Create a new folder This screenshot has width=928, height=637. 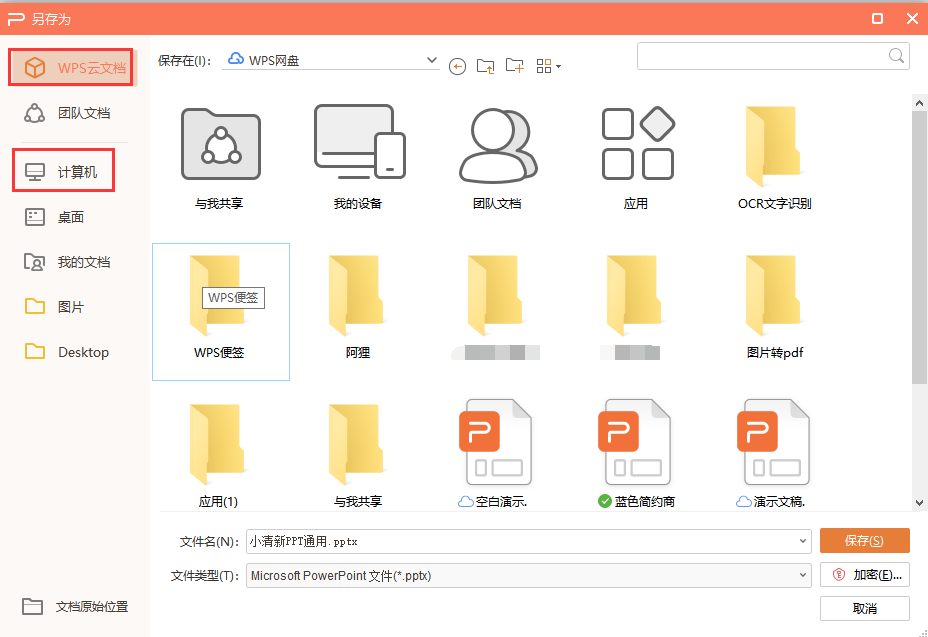[514, 66]
